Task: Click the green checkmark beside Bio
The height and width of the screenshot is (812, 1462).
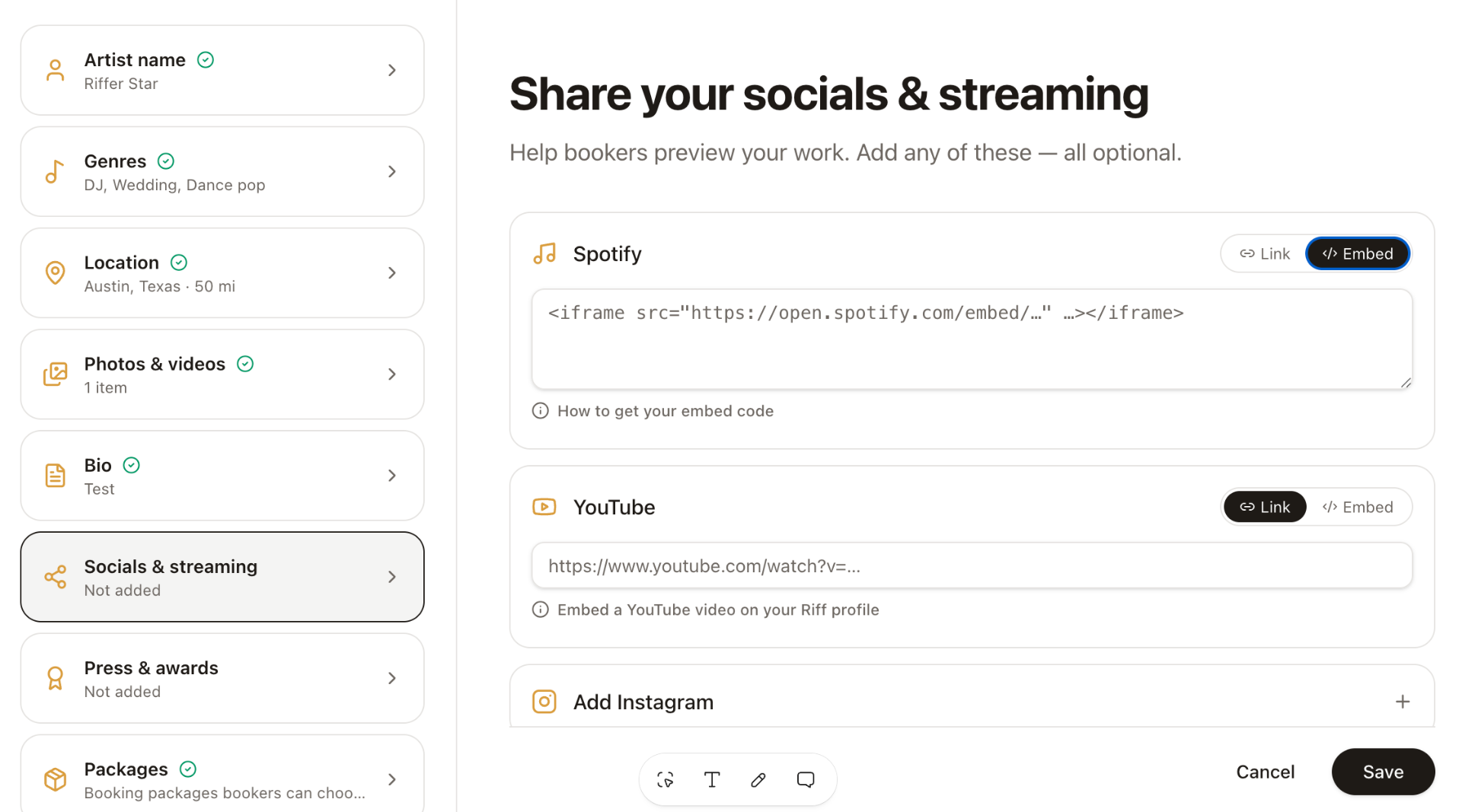Action: tap(132, 465)
